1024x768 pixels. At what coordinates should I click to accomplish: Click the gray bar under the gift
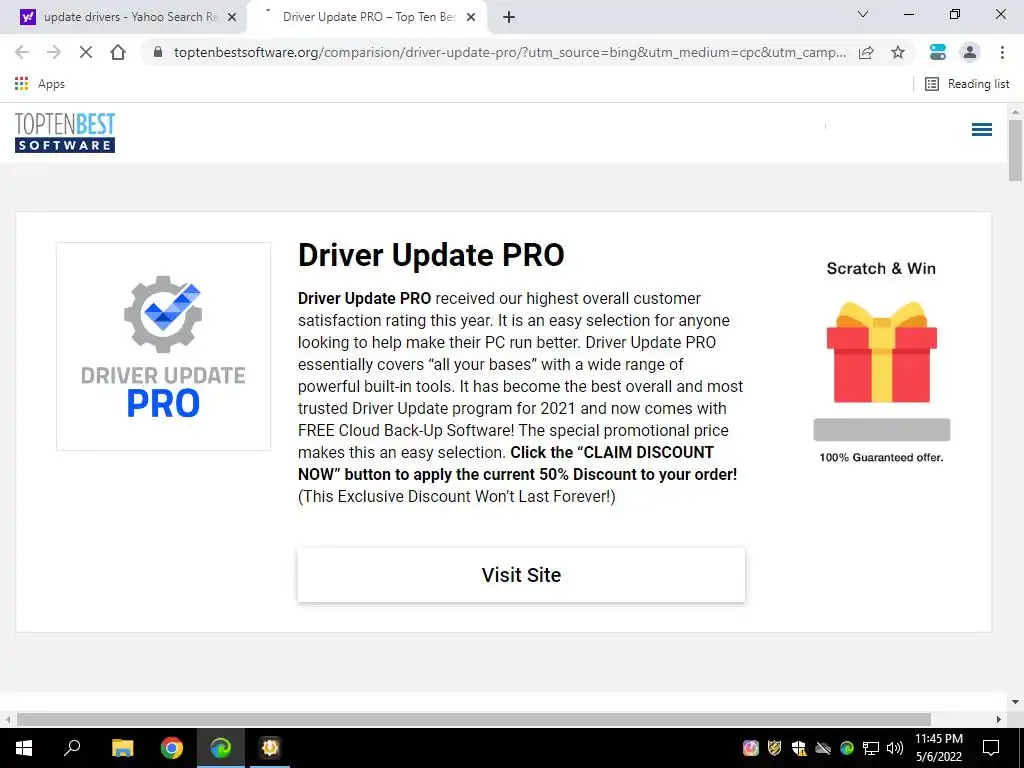882,430
